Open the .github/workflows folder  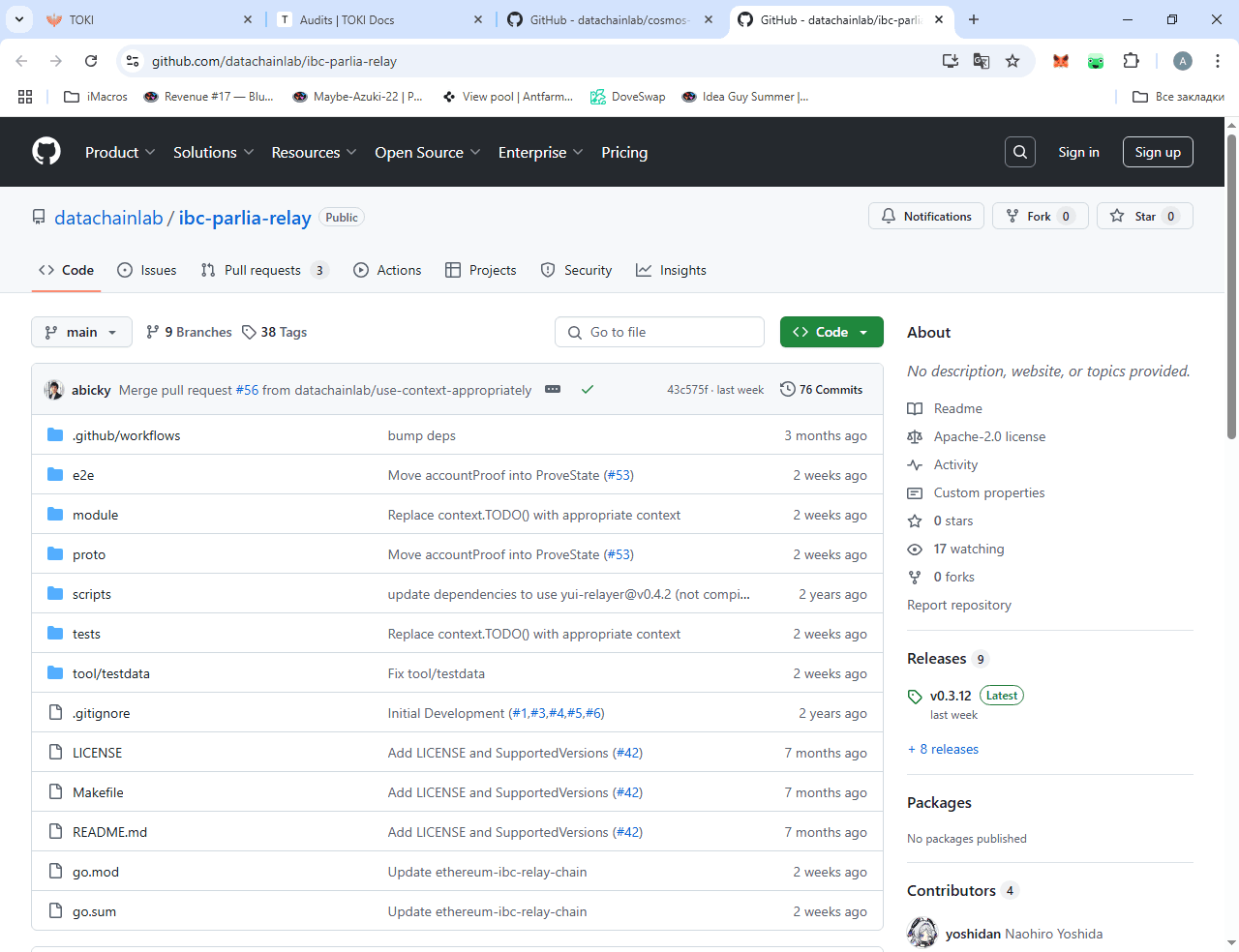point(126,435)
